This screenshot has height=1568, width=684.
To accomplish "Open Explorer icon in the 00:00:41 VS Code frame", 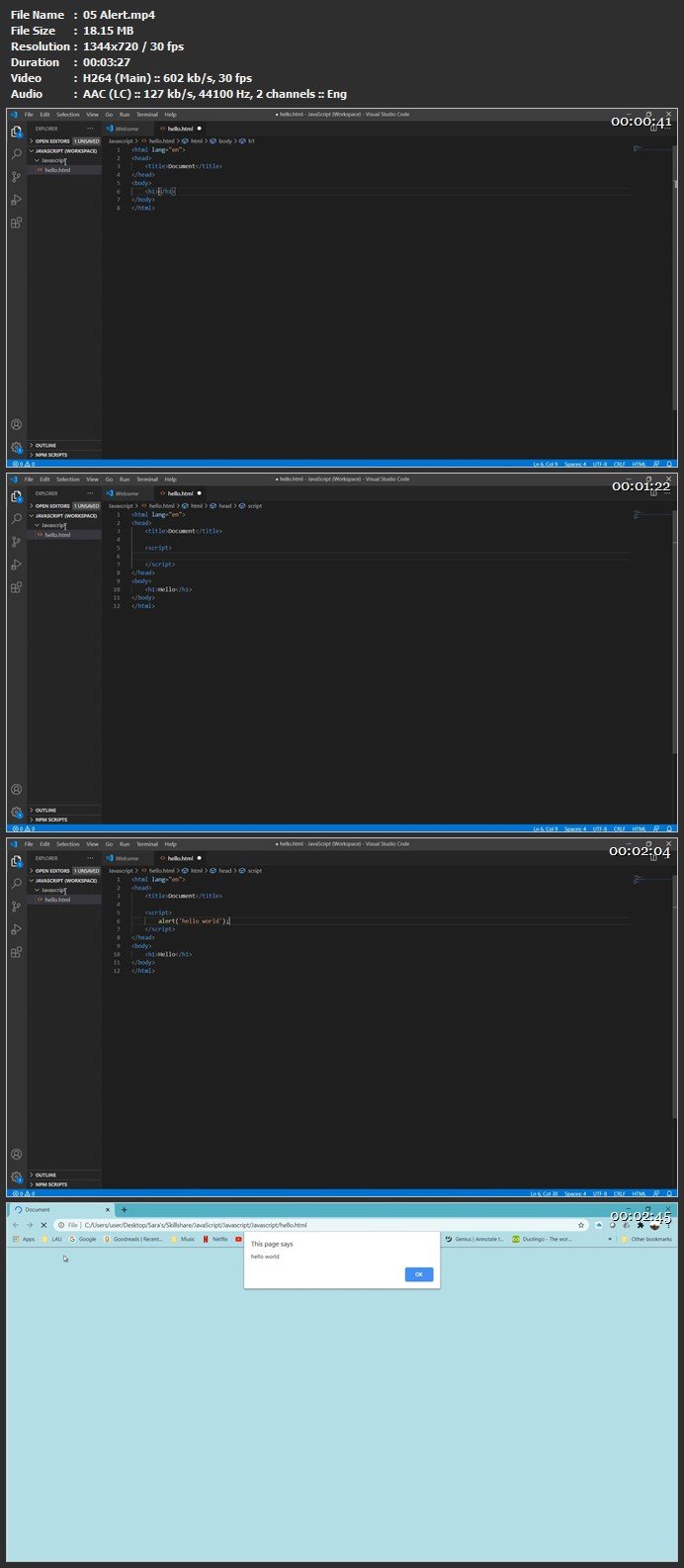I will click(16, 131).
